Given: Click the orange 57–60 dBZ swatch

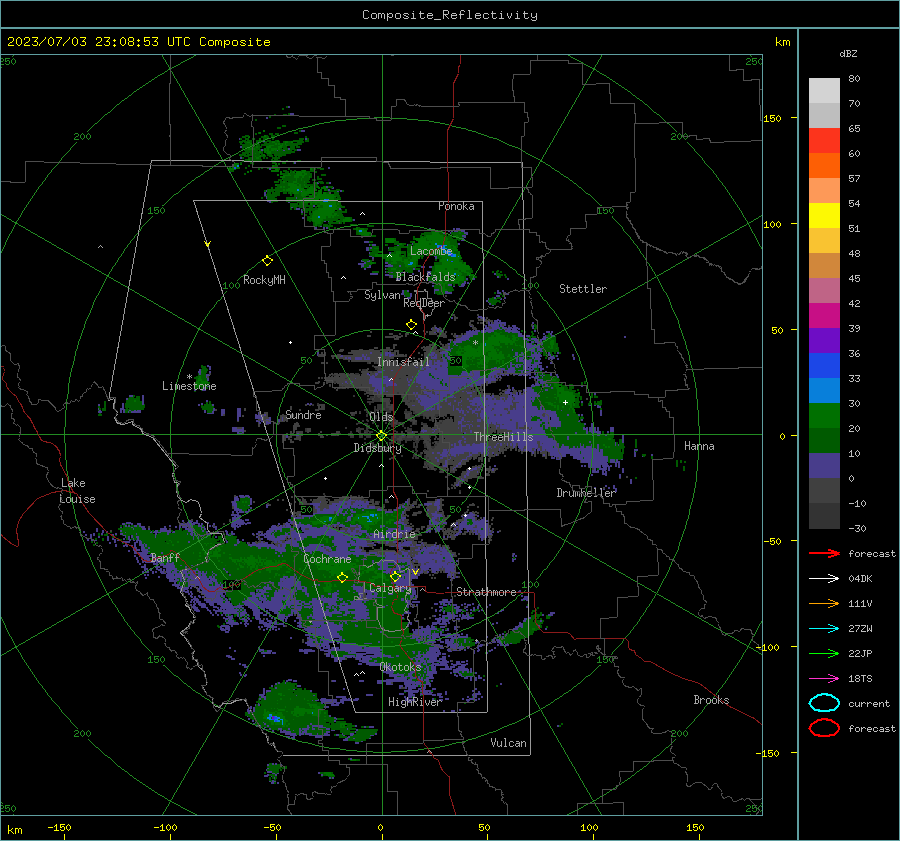Looking at the screenshot, I should point(824,166).
